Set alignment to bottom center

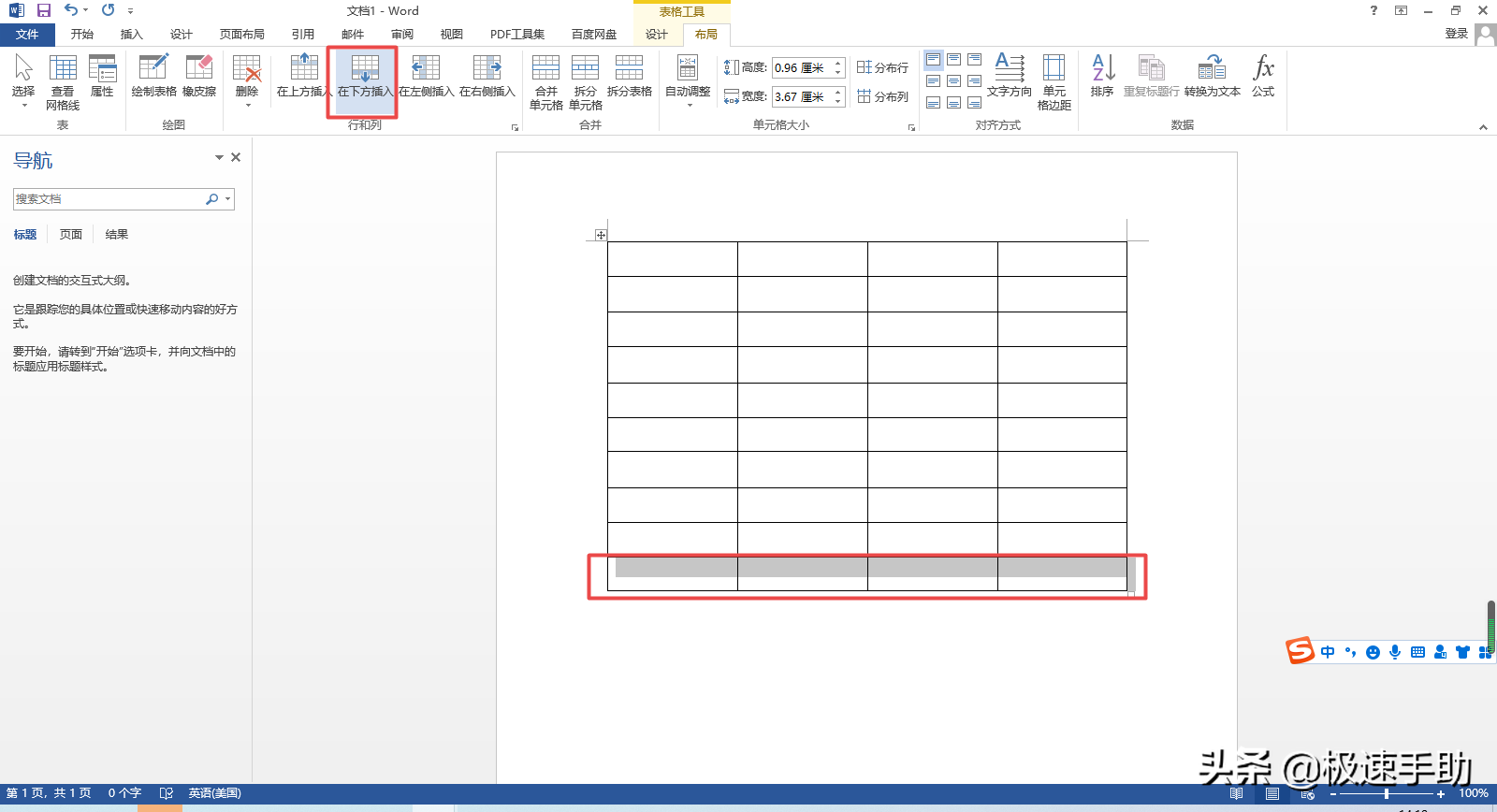pyautogui.click(x=954, y=102)
